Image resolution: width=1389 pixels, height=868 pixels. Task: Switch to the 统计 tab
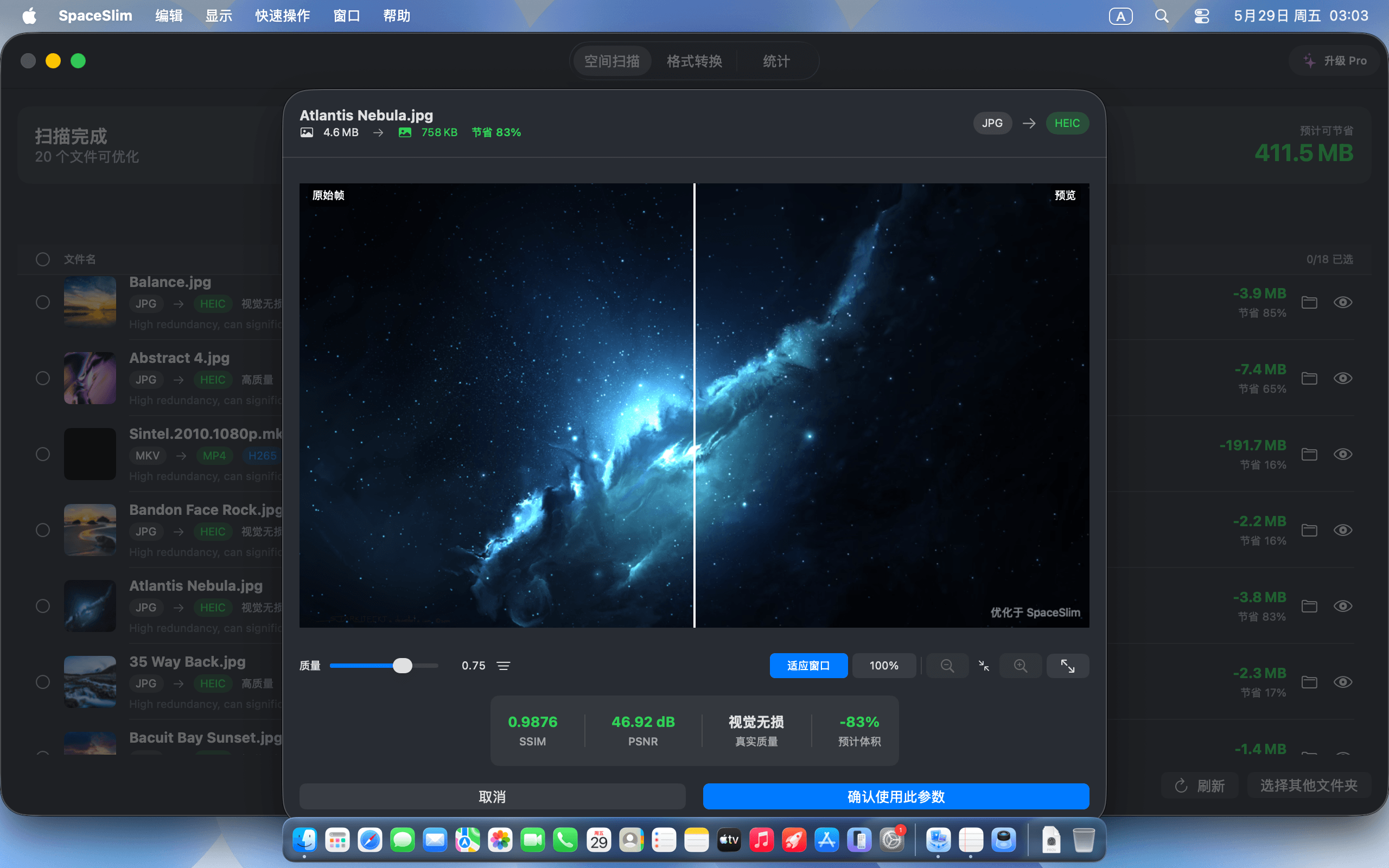[776, 61]
